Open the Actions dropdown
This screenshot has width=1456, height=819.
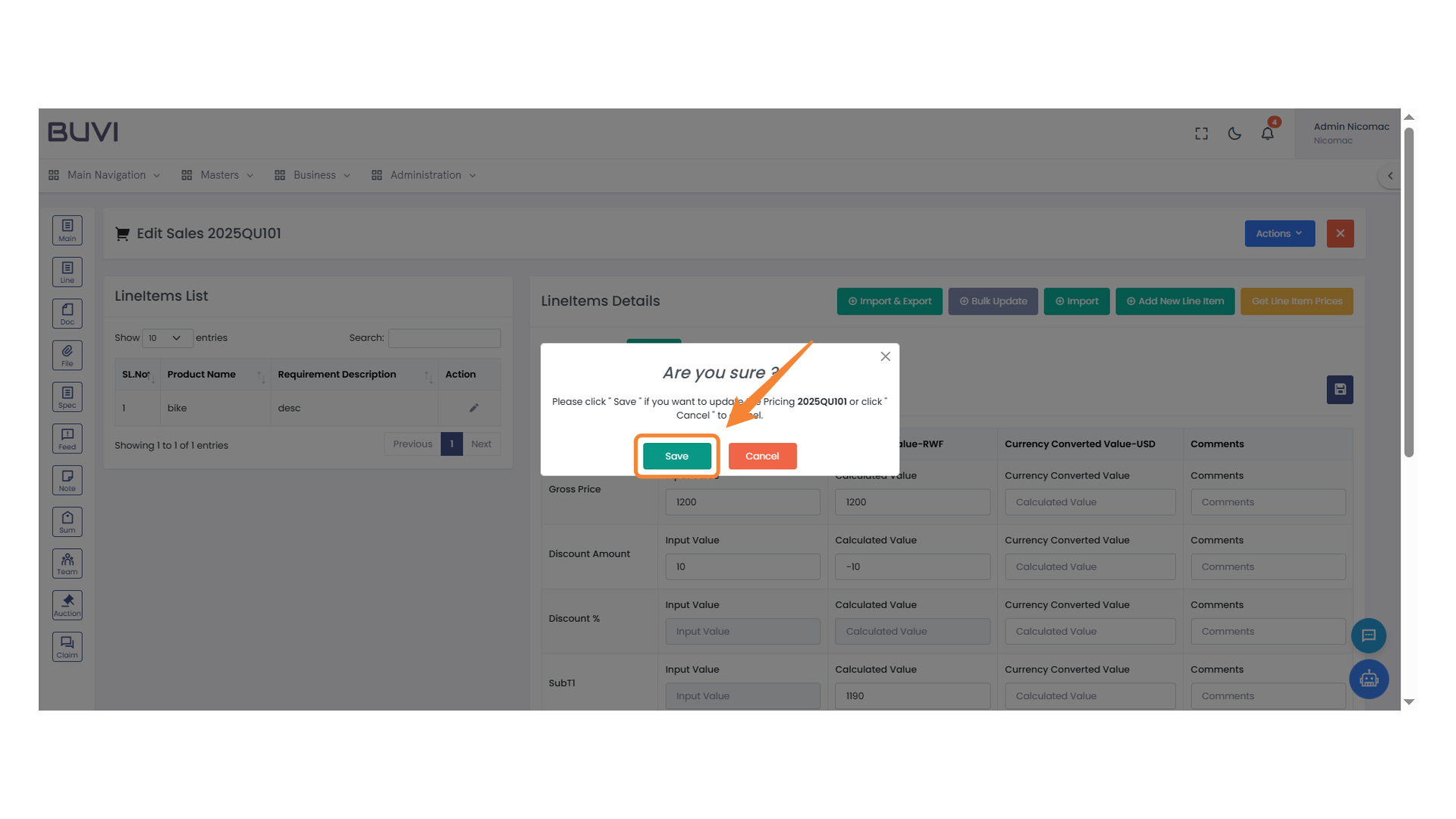(x=1279, y=234)
